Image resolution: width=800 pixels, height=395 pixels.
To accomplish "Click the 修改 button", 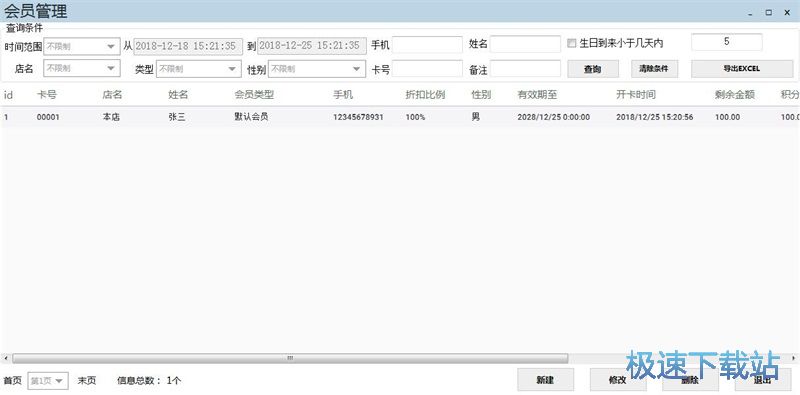I will coord(618,380).
